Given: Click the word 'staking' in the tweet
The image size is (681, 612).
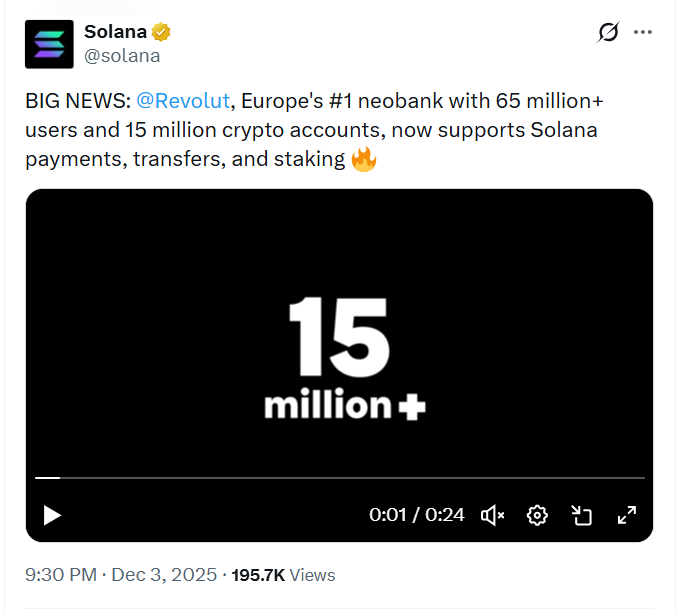Looking at the screenshot, I should click(312, 158).
